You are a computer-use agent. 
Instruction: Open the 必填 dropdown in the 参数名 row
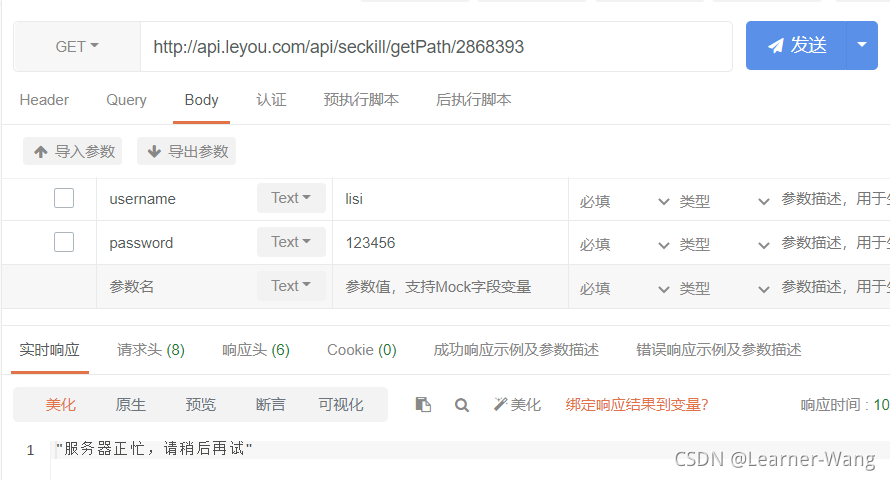coord(624,289)
